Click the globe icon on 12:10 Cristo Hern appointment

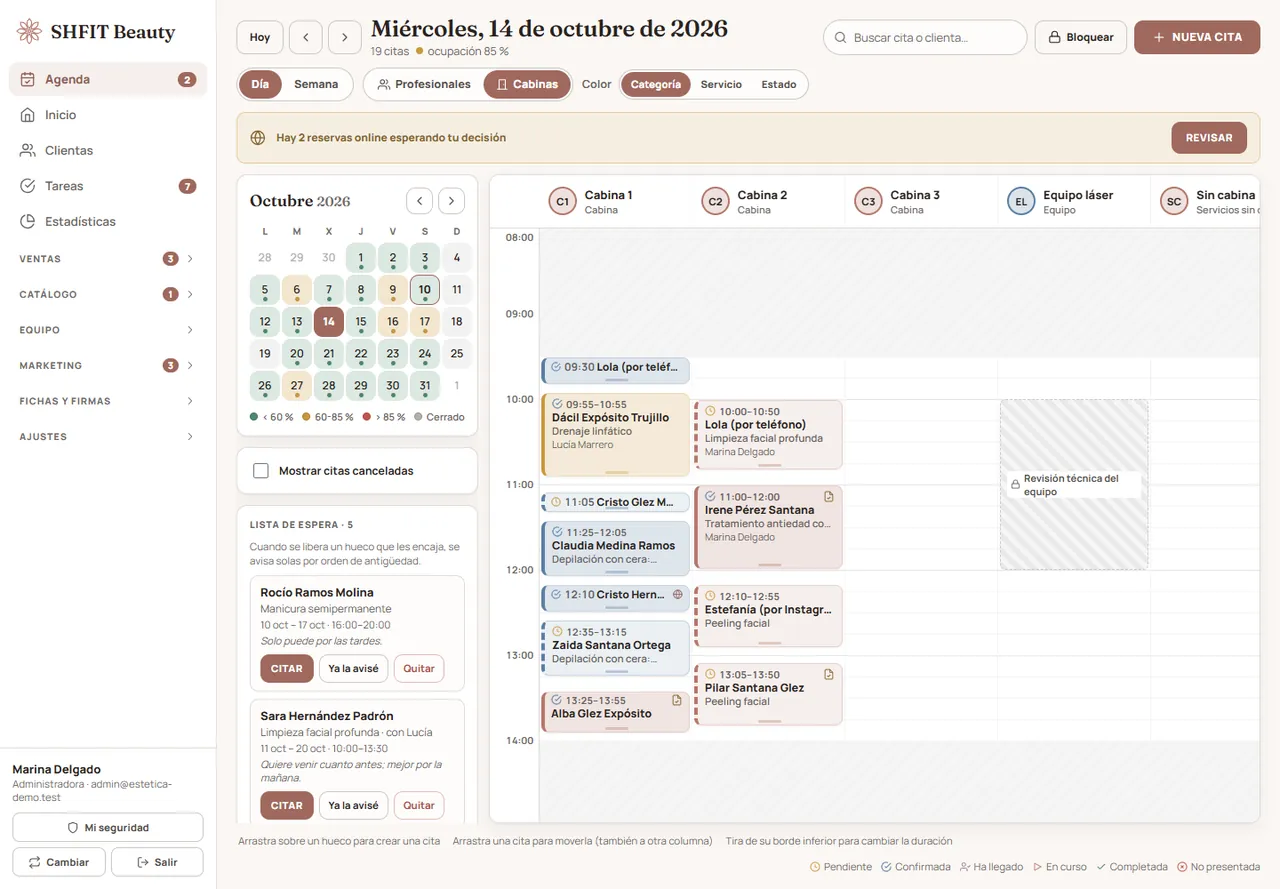[678, 594]
